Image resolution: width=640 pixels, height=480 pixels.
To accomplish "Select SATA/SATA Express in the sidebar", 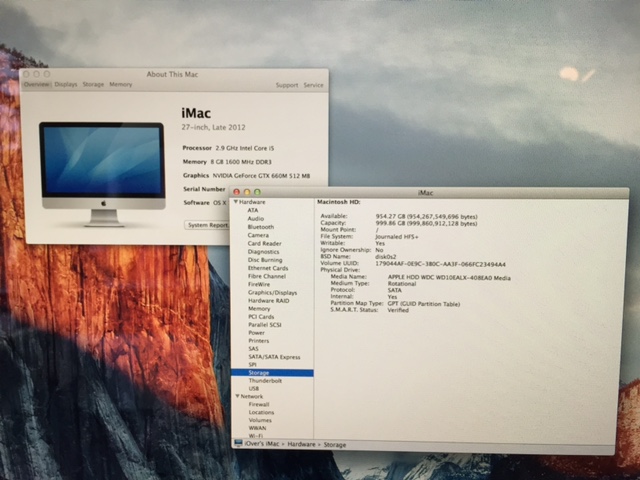I will click(x=274, y=357).
